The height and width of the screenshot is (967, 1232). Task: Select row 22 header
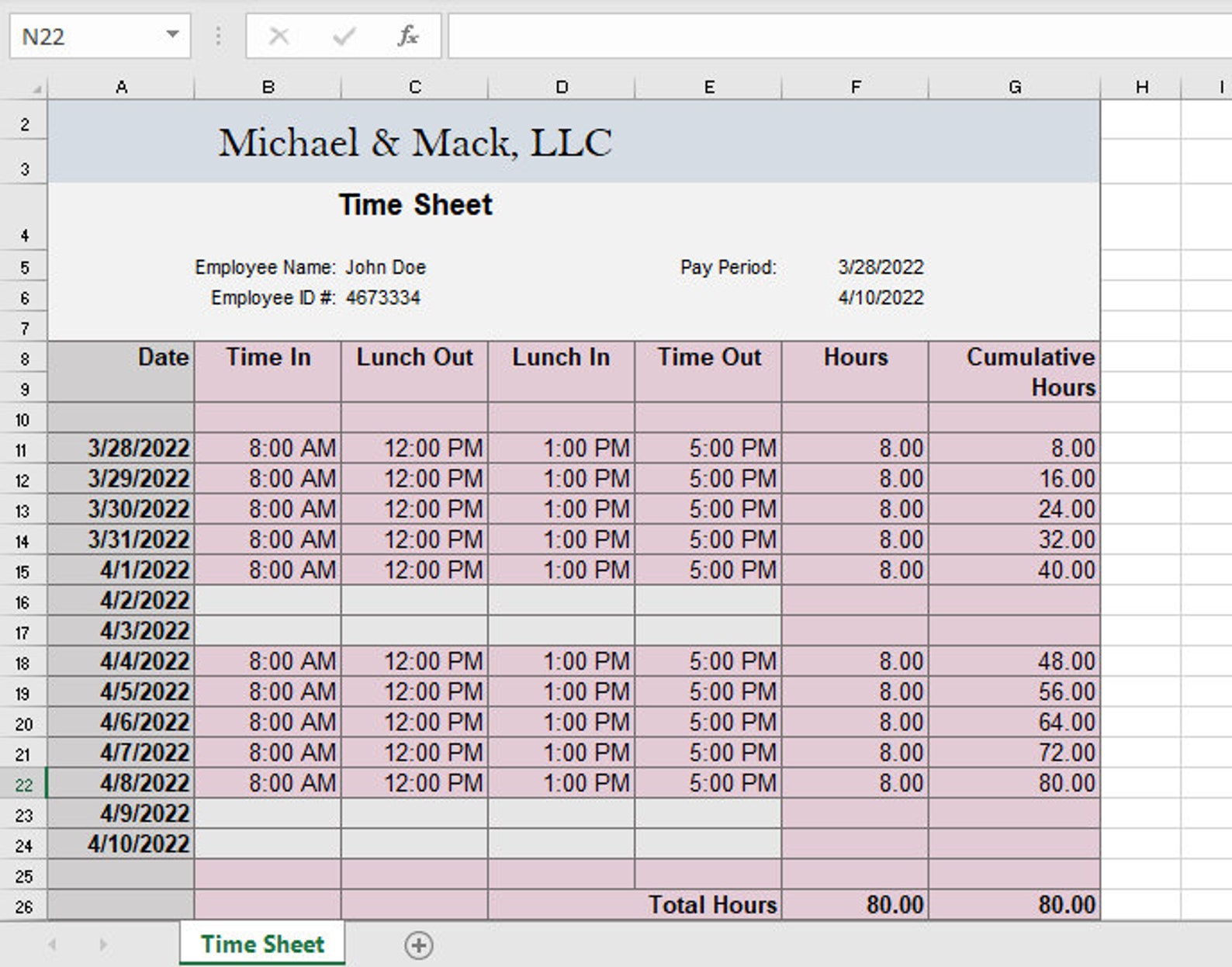(x=23, y=784)
